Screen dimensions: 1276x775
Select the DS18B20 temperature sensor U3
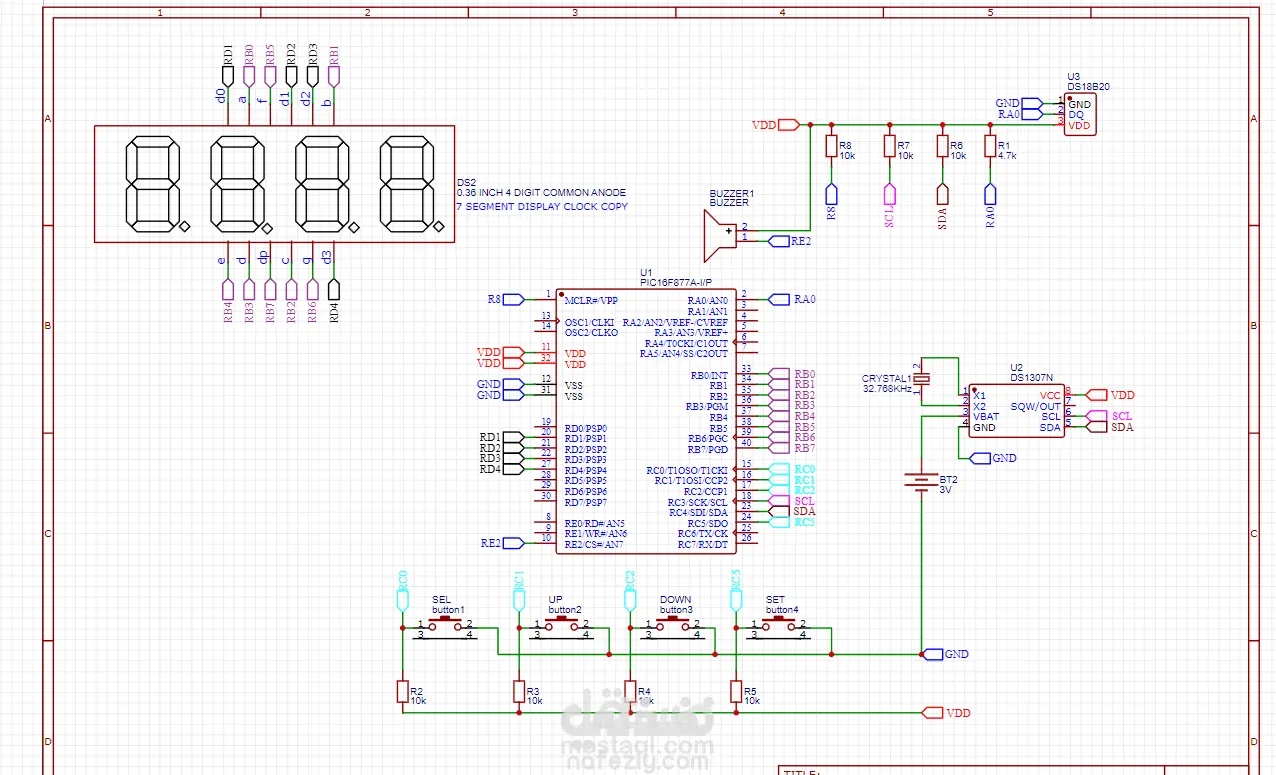click(1079, 115)
